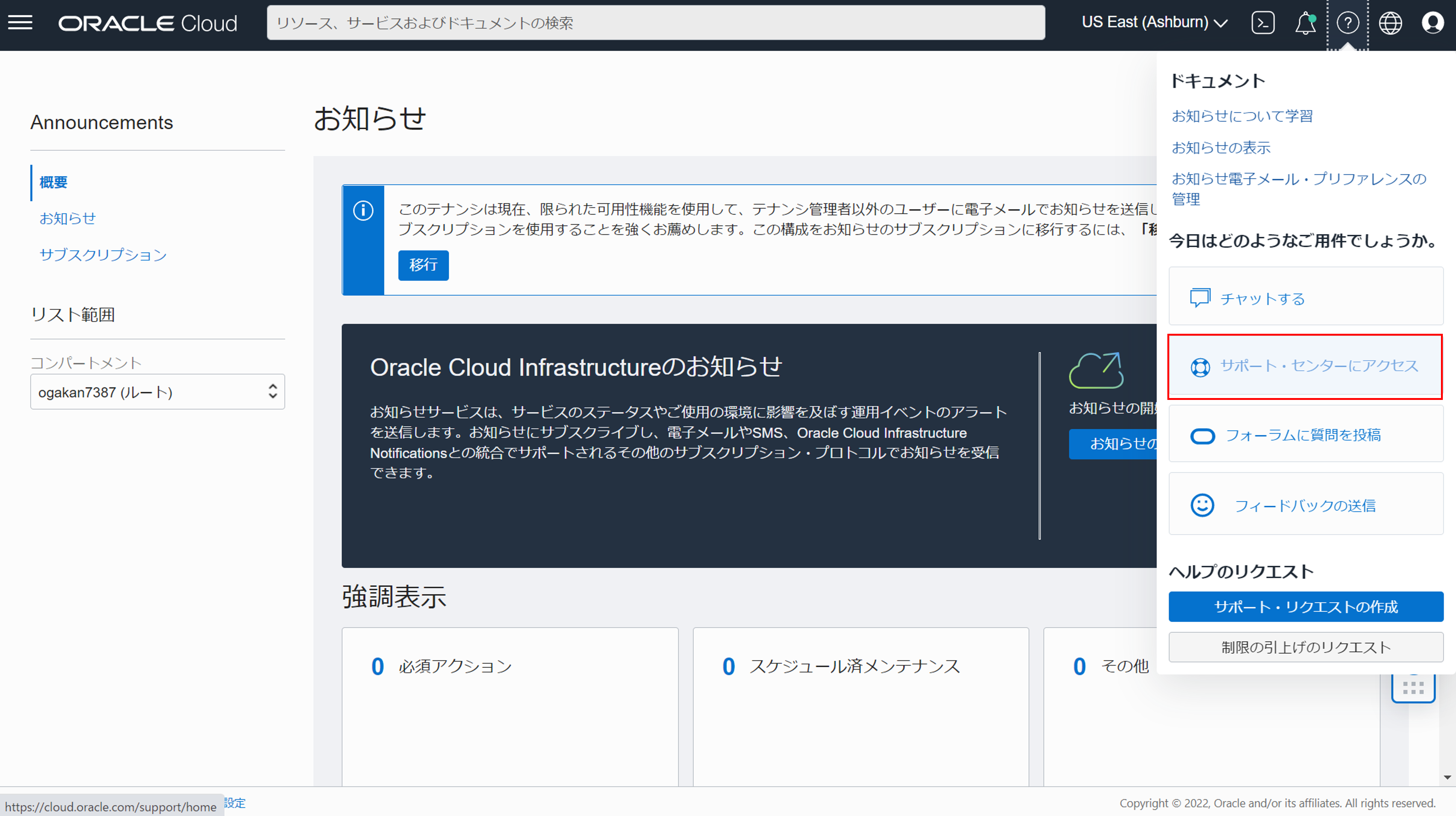Click the info icon in the tenancy notice
This screenshot has height=816, width=1456.
(363, 210)
